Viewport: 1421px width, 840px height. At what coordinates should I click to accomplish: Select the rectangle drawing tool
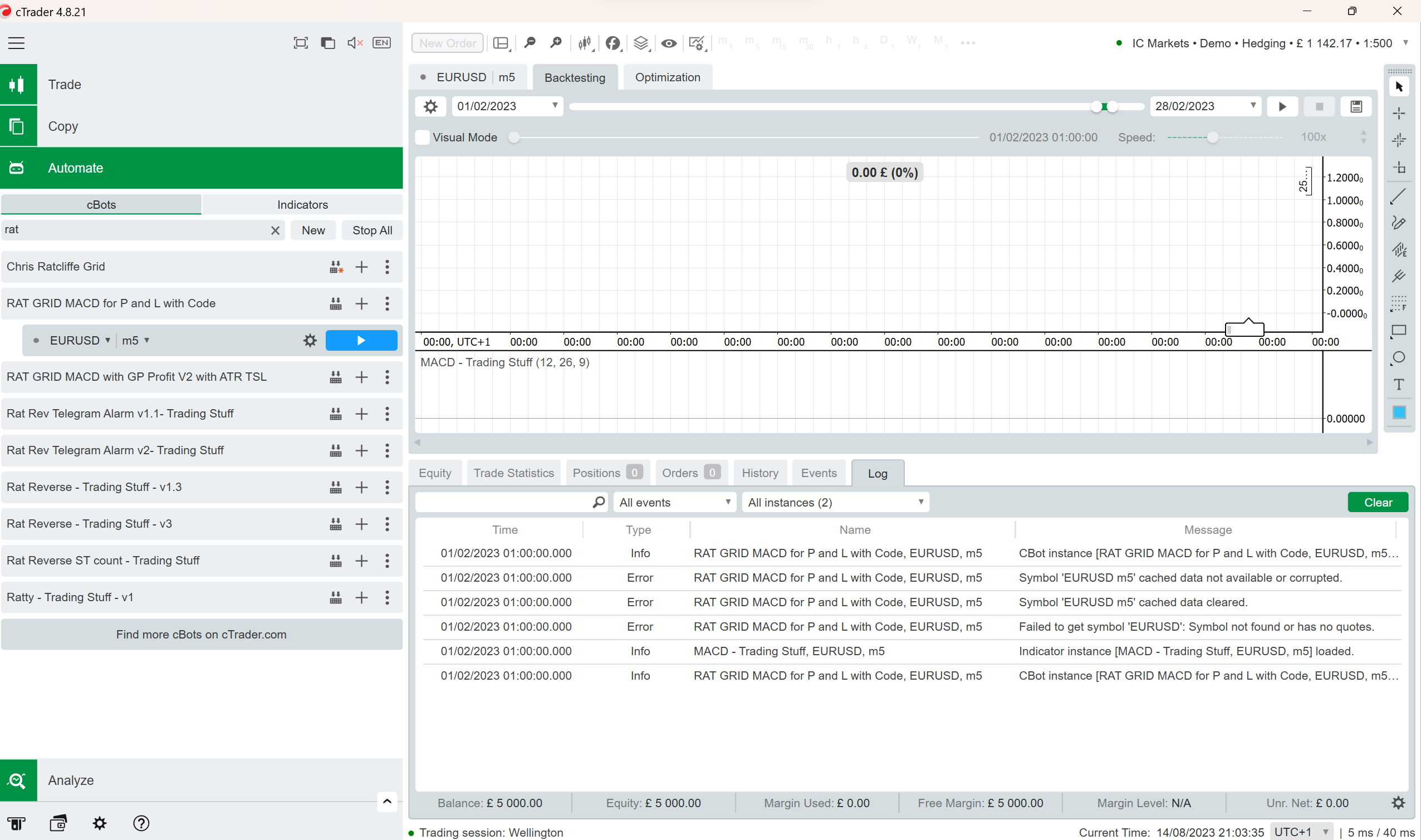coord(1399,331)
